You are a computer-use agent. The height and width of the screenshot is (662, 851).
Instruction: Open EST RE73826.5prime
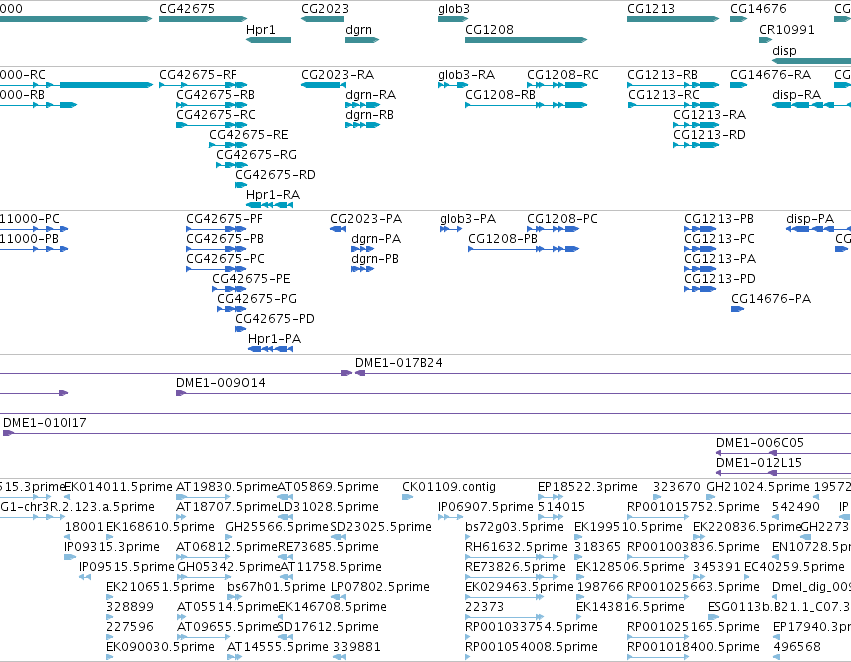[515, 567]
